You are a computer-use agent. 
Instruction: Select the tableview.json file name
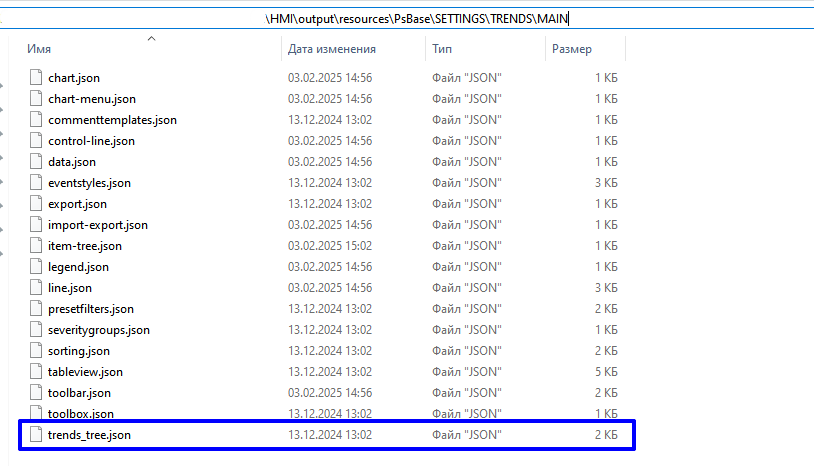85,372
